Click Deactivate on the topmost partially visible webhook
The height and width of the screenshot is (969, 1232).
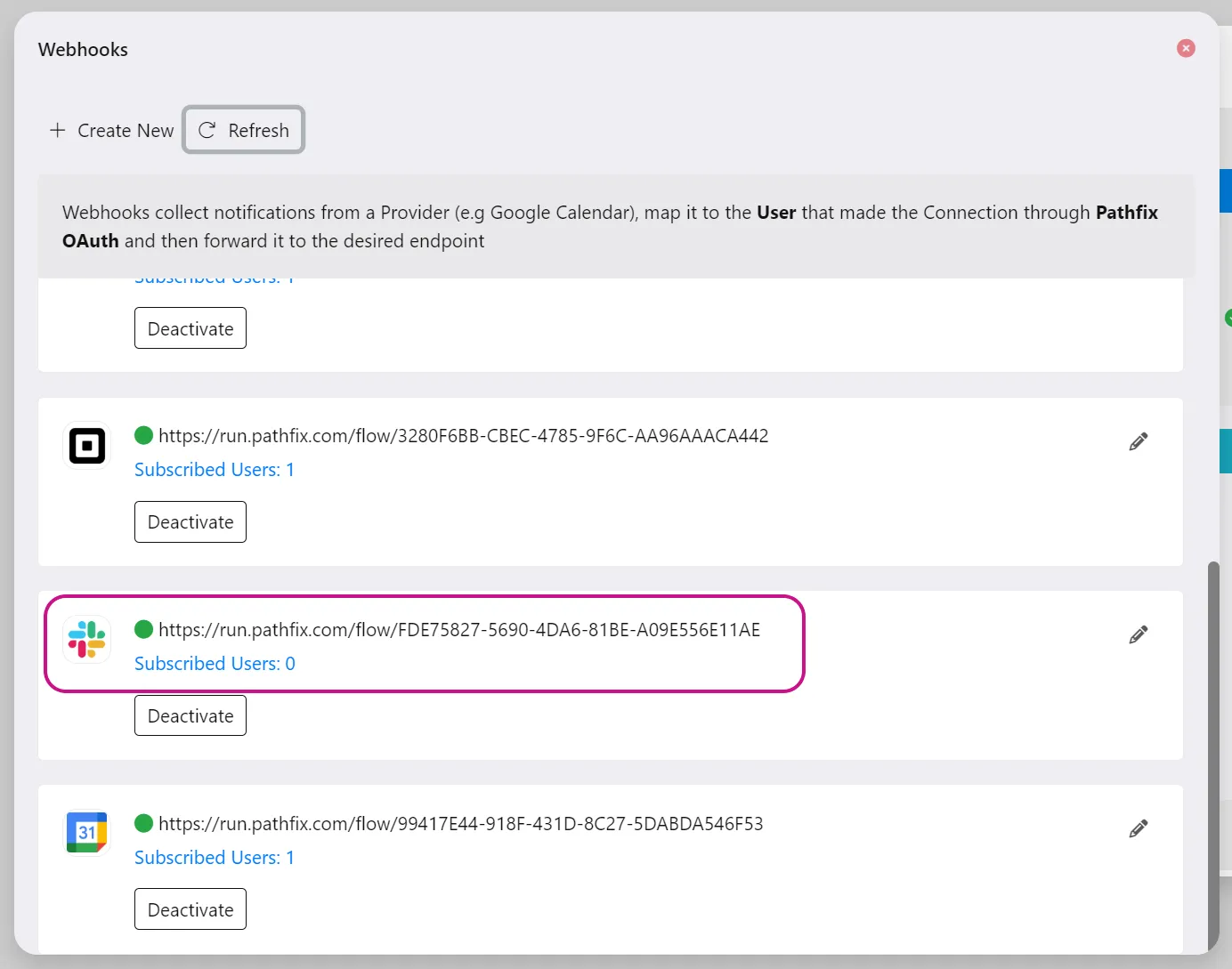(190, 328)
